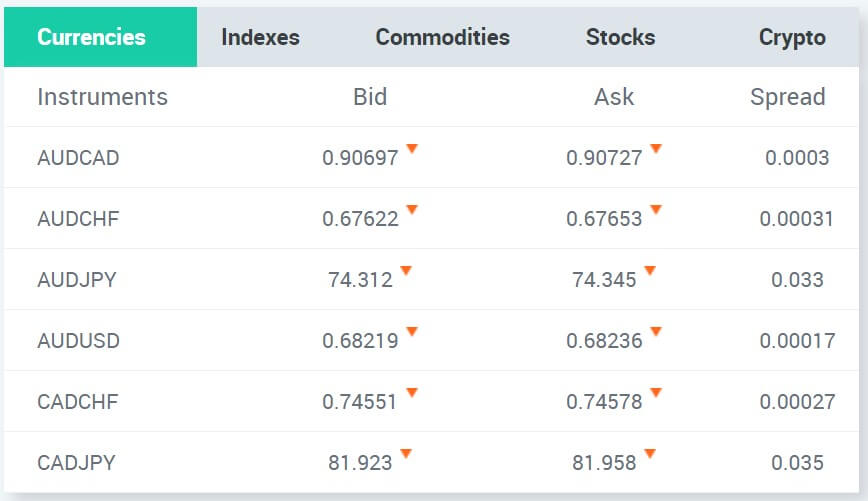
Task: Click the AUDJPY ask down-arrow icon
Action: click(x=650, y=270)
